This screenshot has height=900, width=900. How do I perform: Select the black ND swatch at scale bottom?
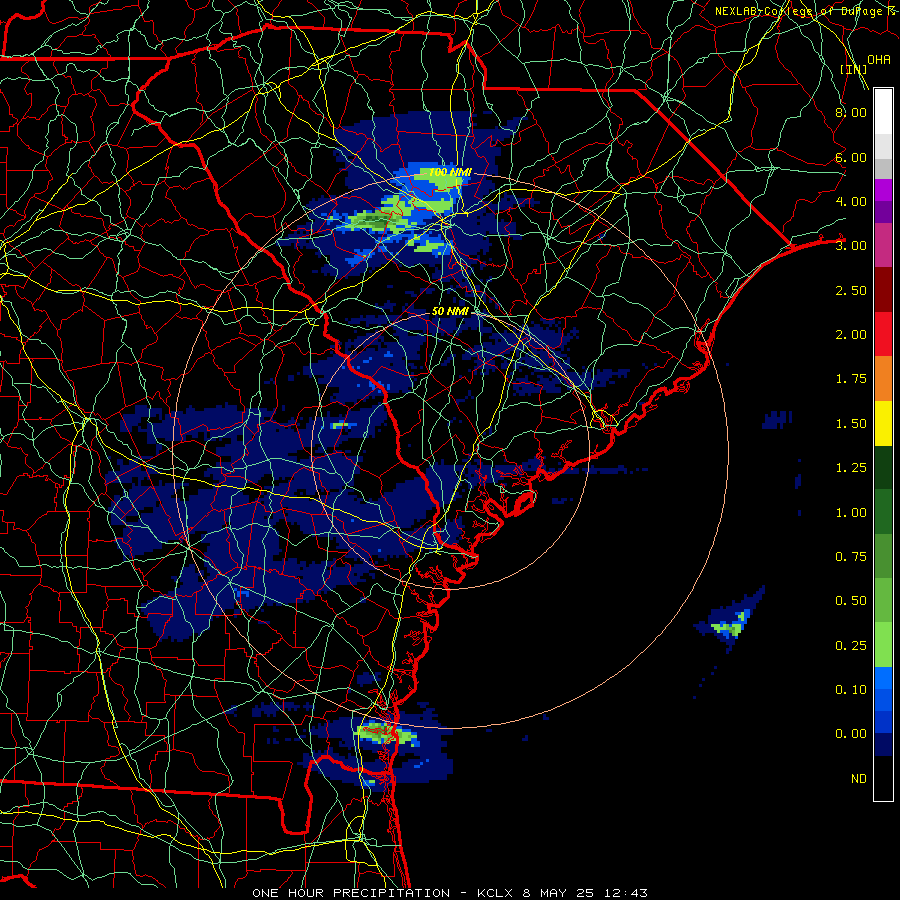(883, 778)
